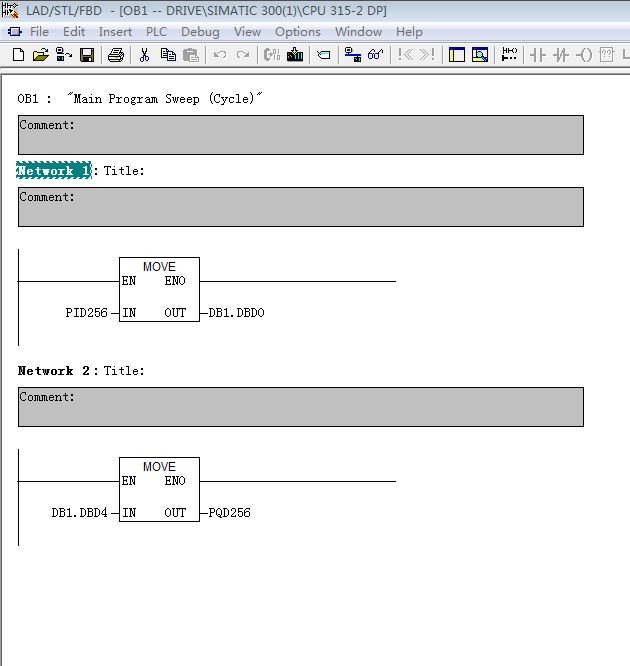Image resolution: width=630 pixels, height=666 pixels.
Task: Click the symbolic representation icon
Action: 509,55
